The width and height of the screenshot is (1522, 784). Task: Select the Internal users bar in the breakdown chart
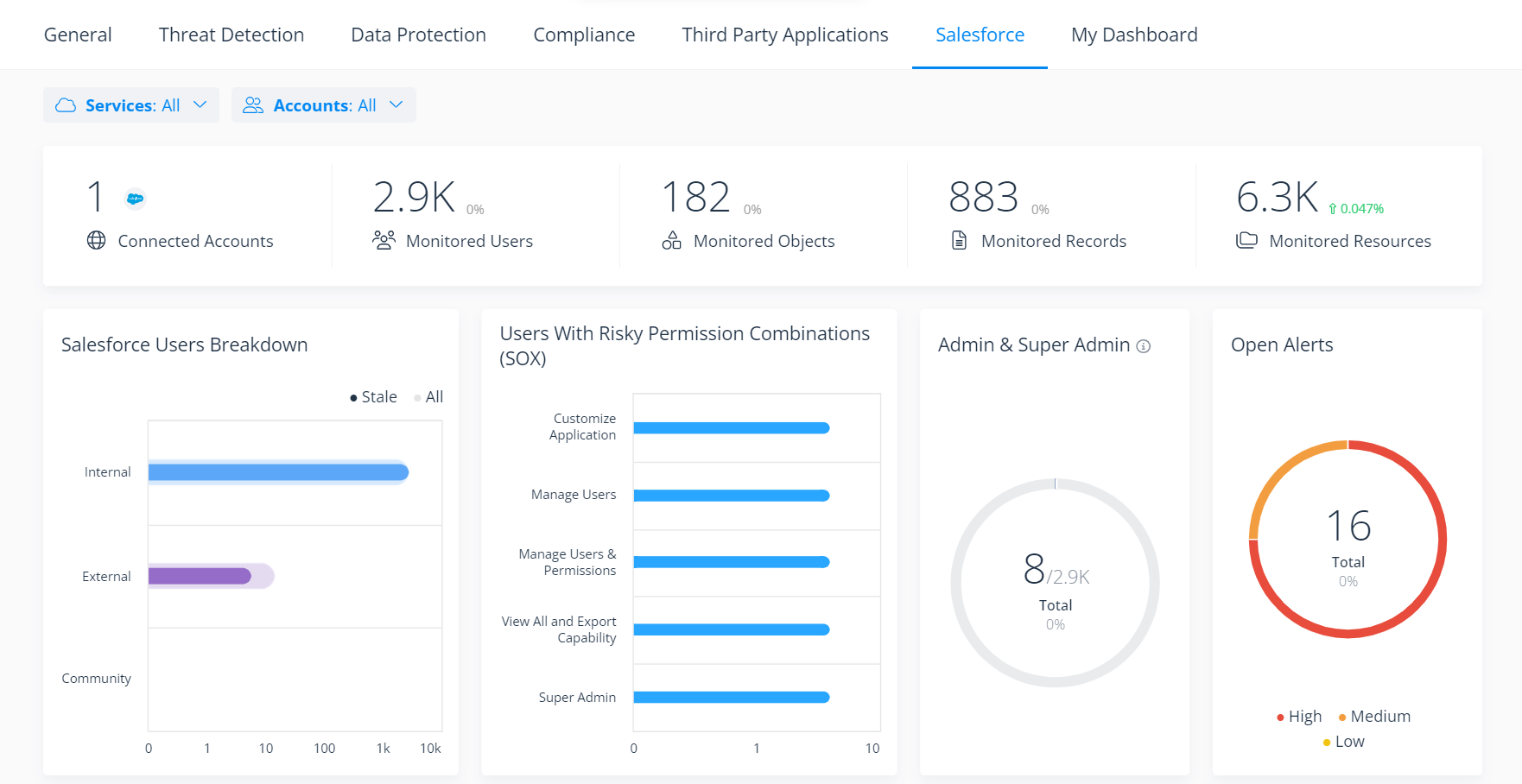(276, 472)
